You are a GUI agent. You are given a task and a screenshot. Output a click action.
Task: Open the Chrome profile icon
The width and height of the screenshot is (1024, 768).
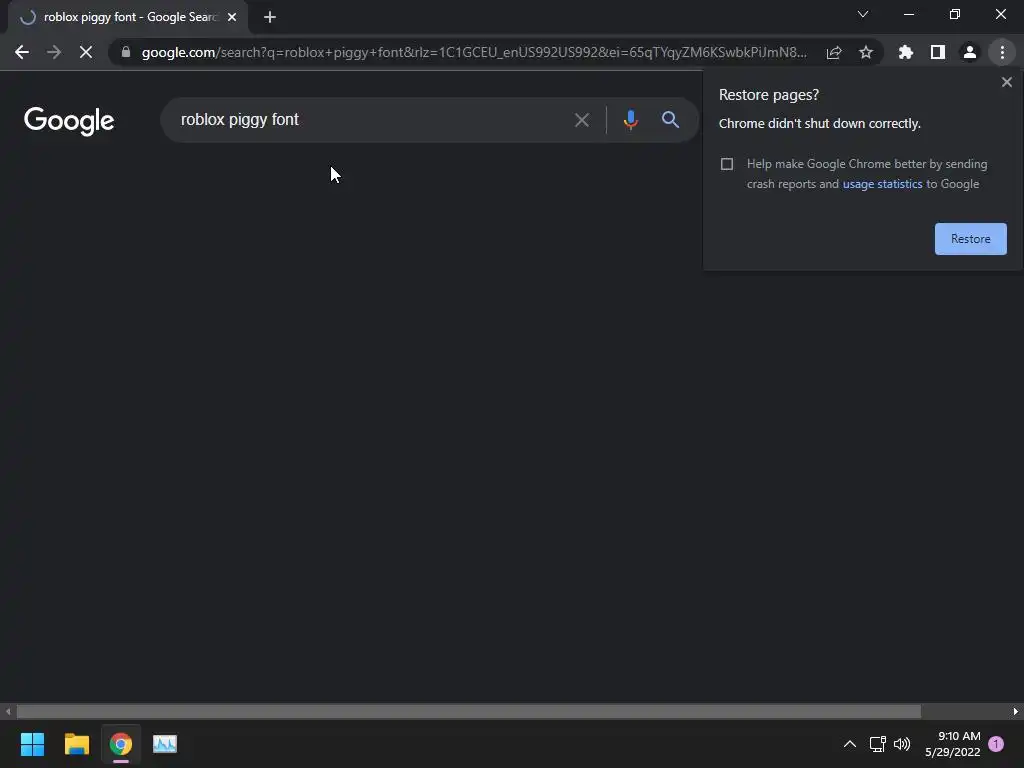click(970, 52)
